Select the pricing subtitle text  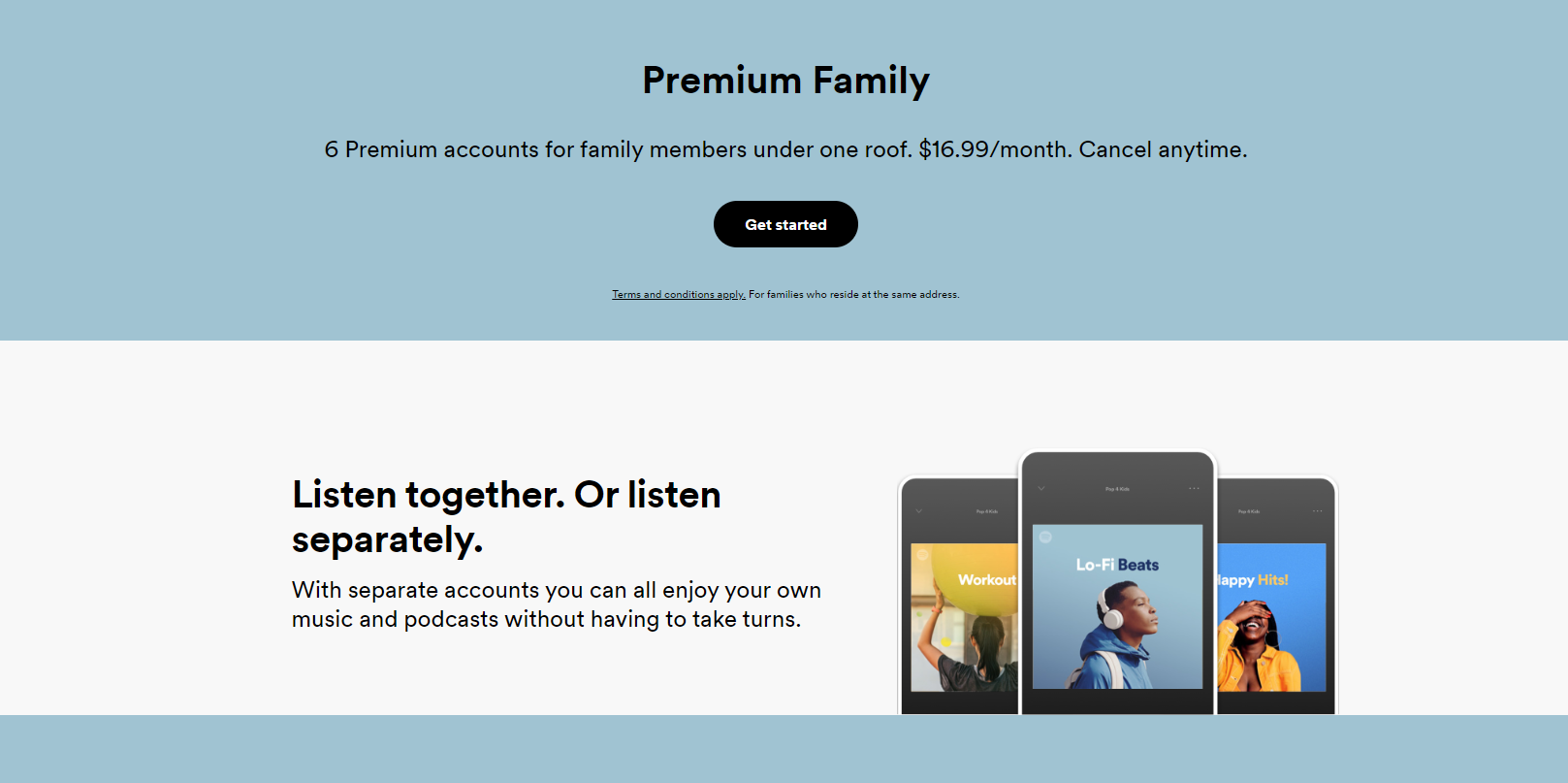click(785, 149)
